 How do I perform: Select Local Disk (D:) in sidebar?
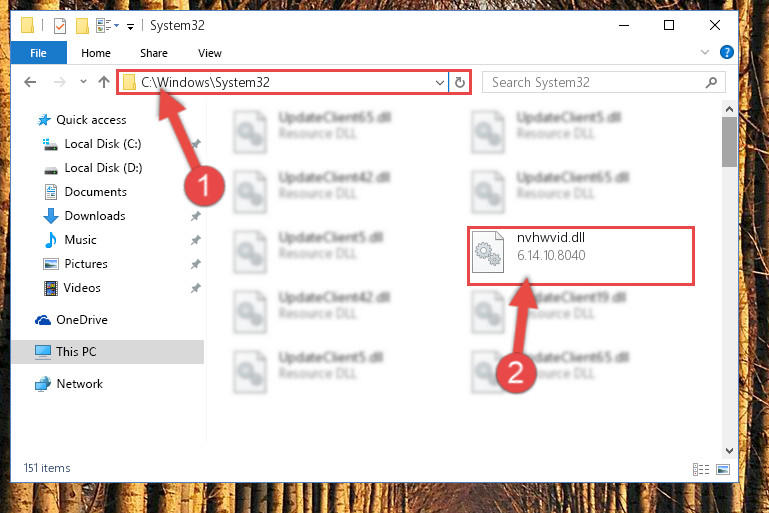point(103,168)
